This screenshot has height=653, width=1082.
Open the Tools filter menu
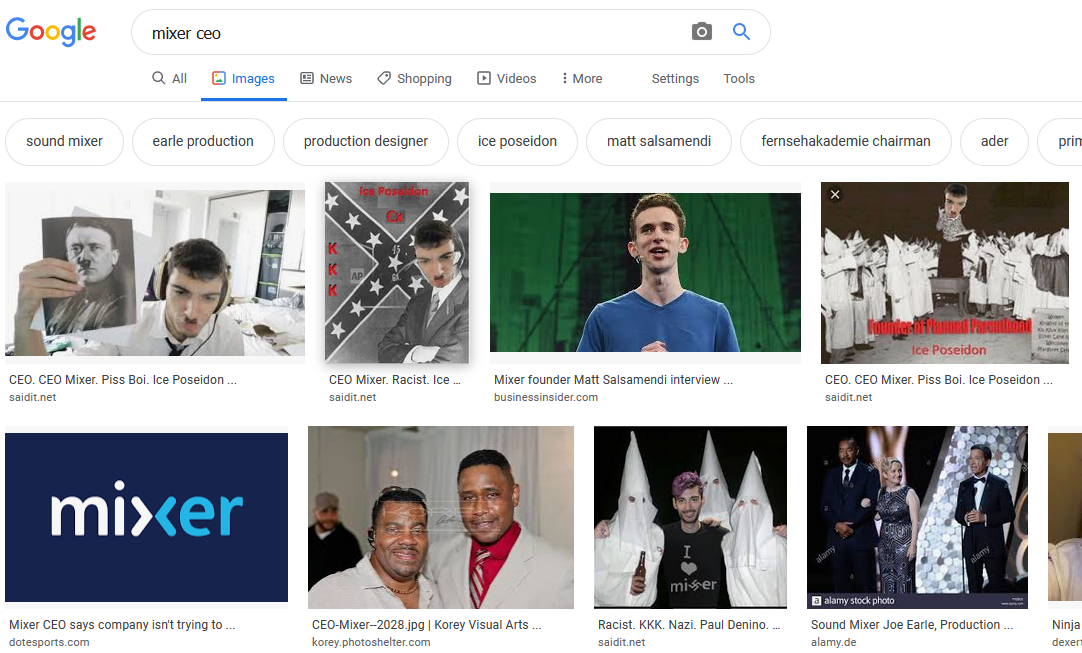[x=739, y=79]
